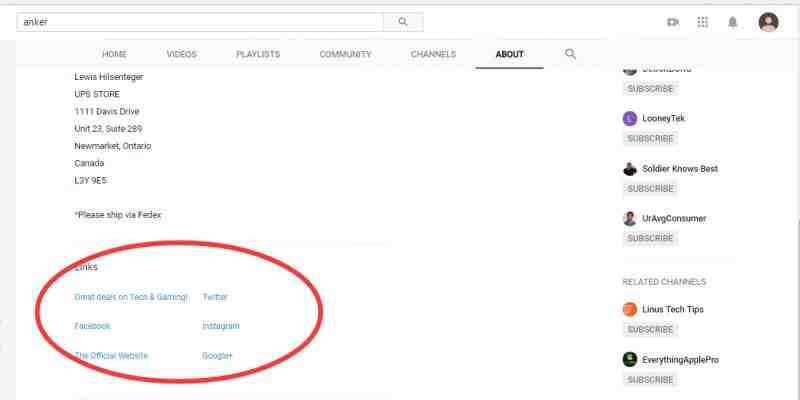Open the Instagram link
The width and height of the screenshot is (800, 400).
point(221,326)
